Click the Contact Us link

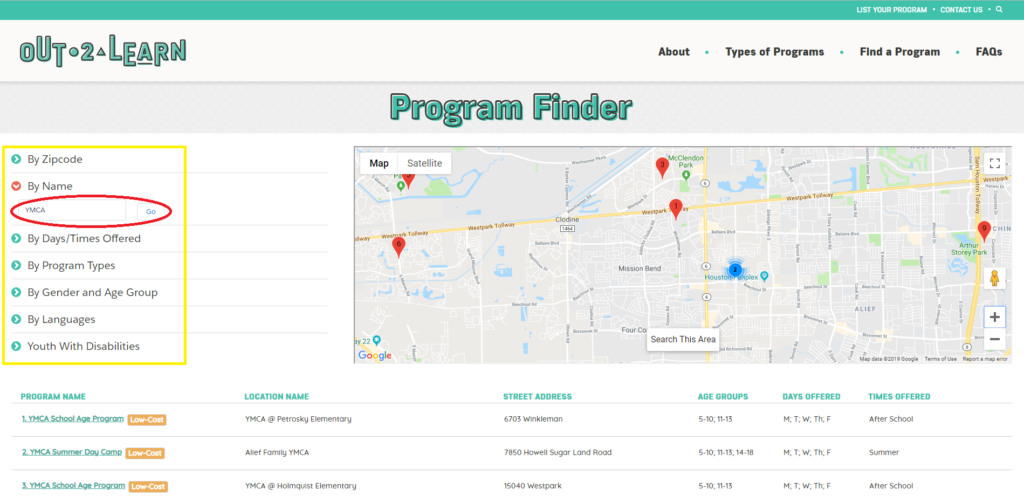pos(961,10)
